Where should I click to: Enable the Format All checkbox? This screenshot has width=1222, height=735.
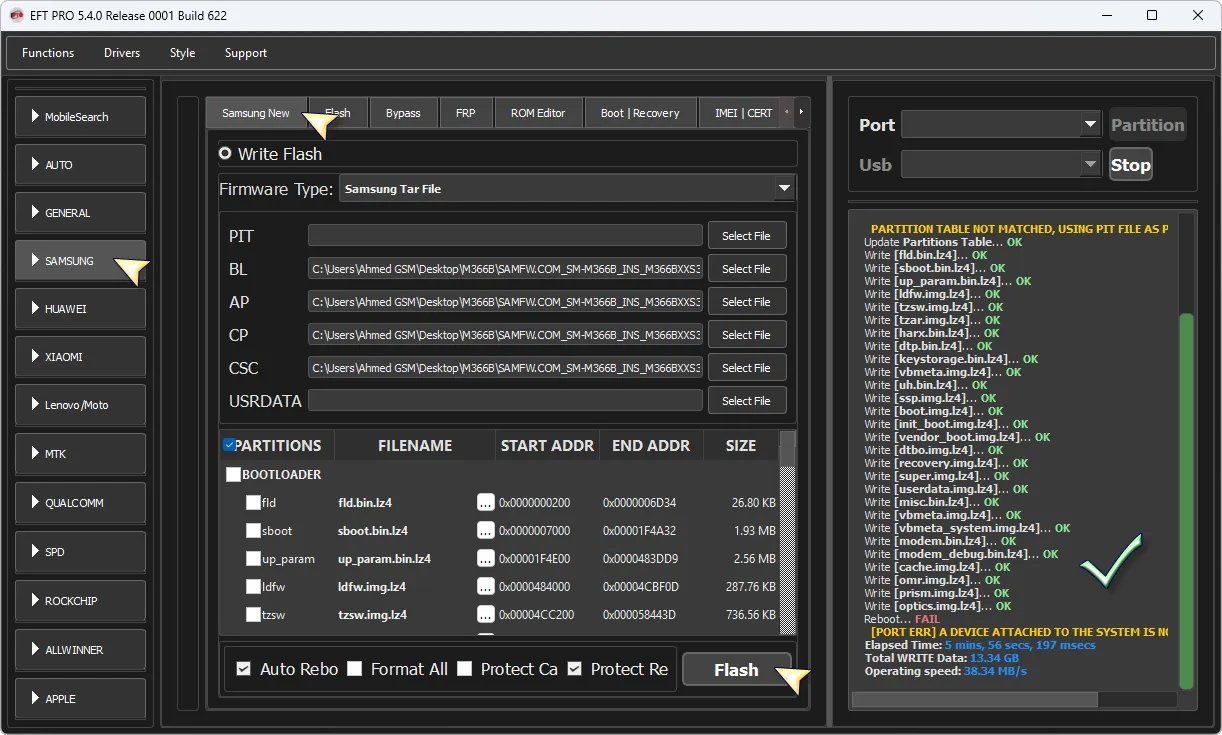click(355, 669)
